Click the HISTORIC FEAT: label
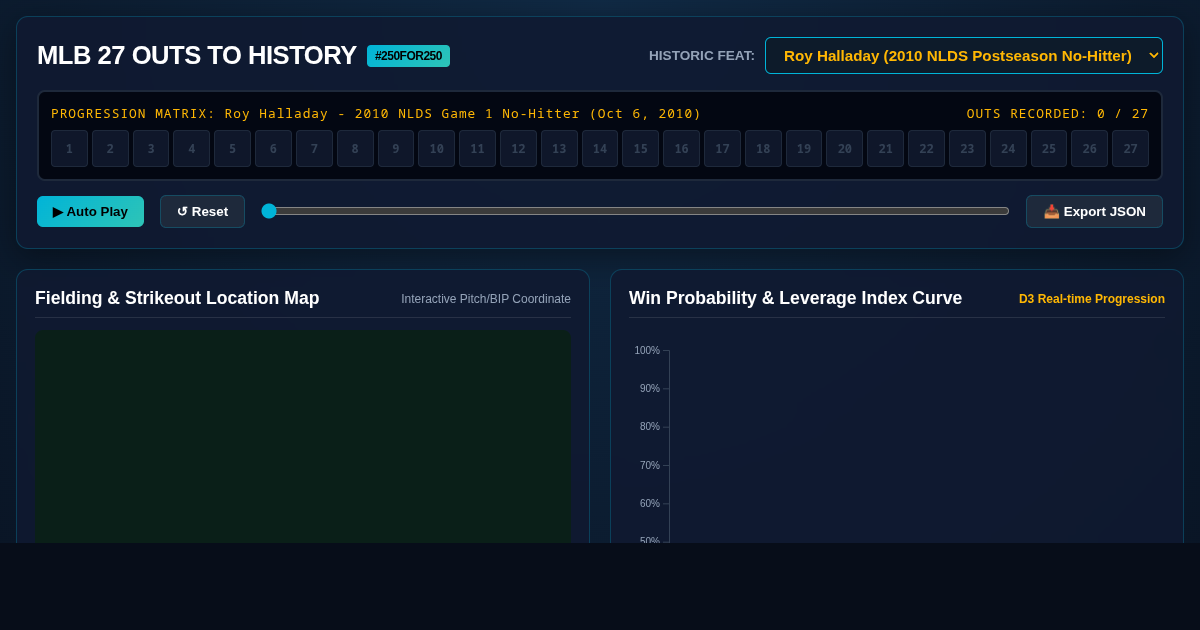Screen dimensions: 1200x630 (702, 56)
